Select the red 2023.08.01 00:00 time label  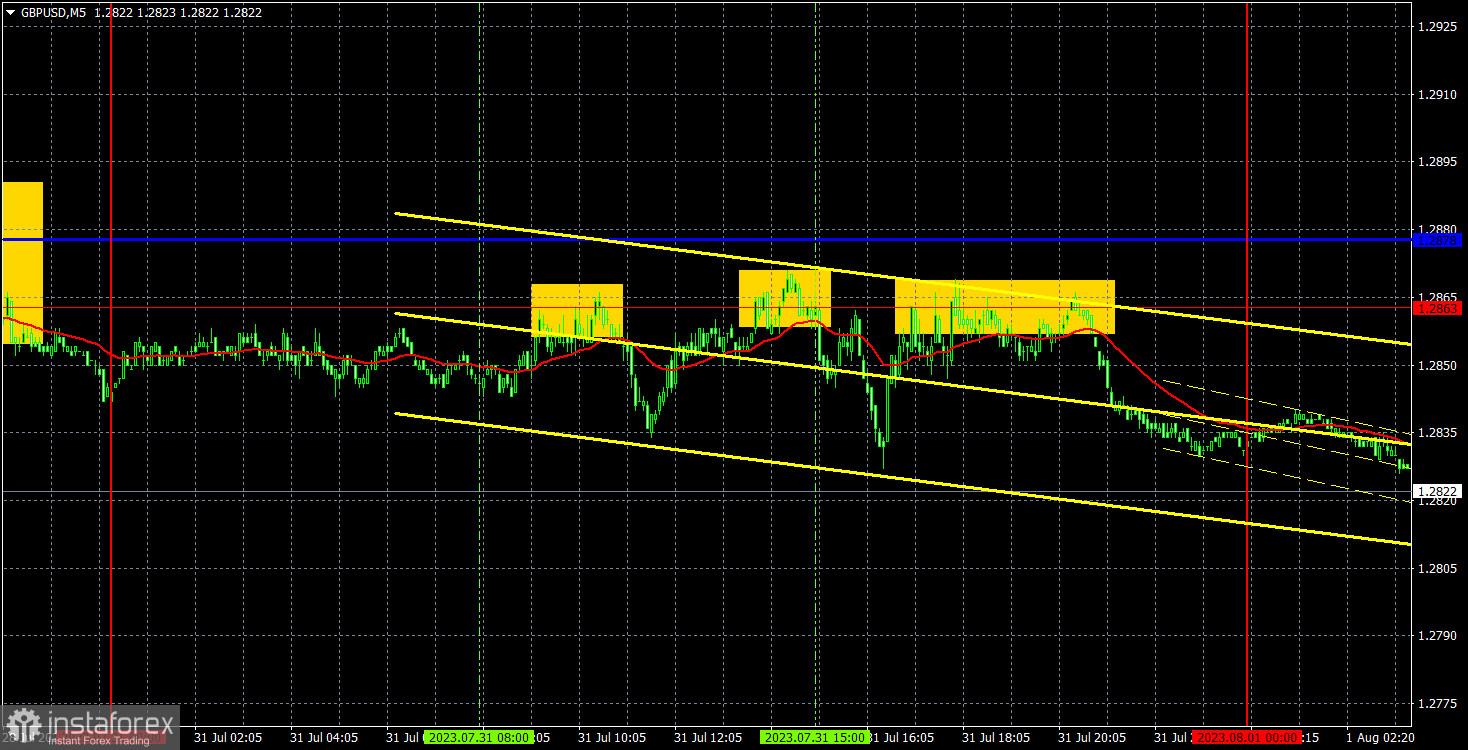click(1246, 738)
